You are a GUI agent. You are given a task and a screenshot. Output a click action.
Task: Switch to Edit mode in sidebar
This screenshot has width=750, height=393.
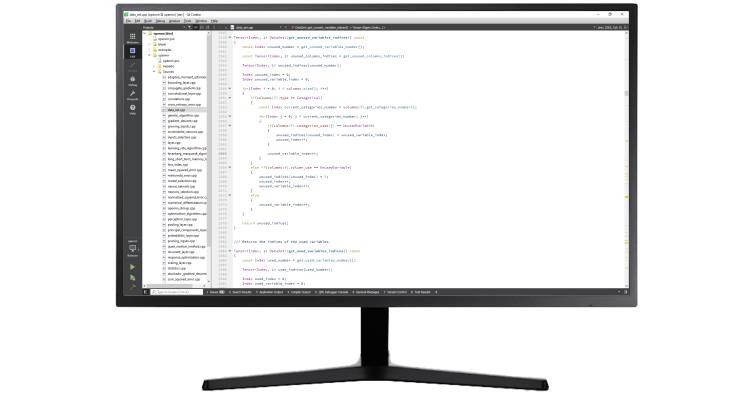click(x=132, y=52)
